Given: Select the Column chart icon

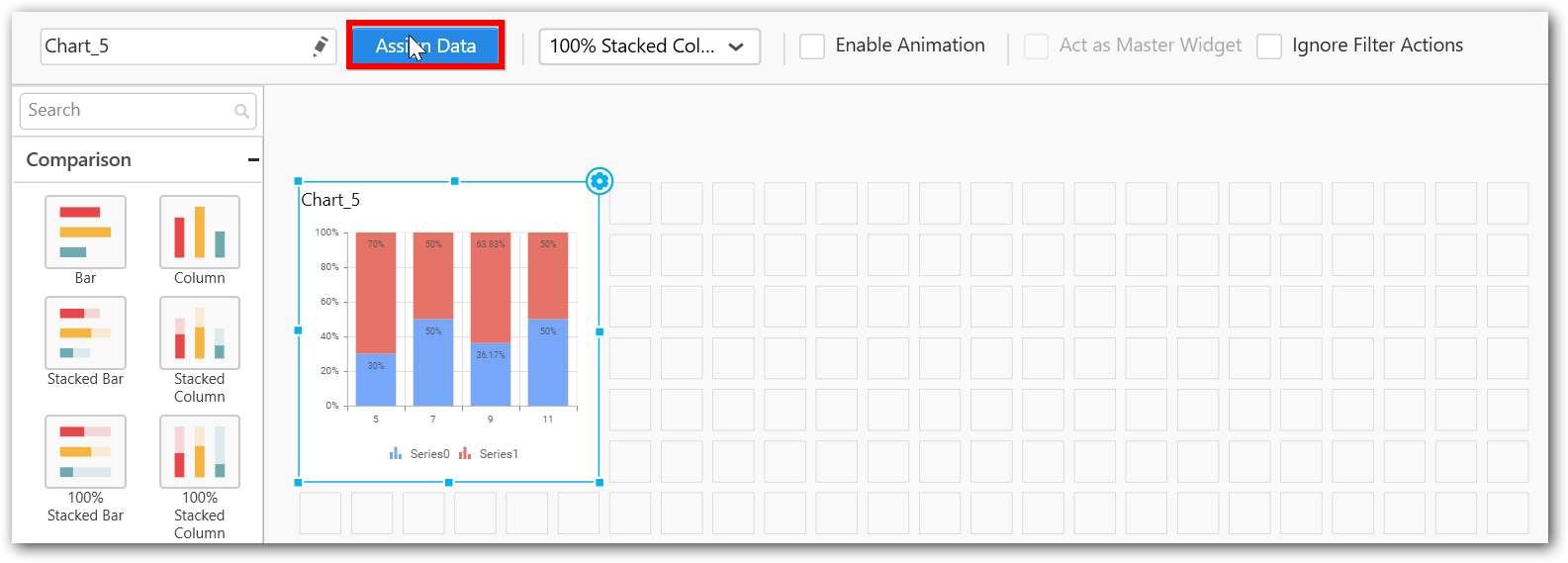Looking at the screenshot, I should 200,232.
